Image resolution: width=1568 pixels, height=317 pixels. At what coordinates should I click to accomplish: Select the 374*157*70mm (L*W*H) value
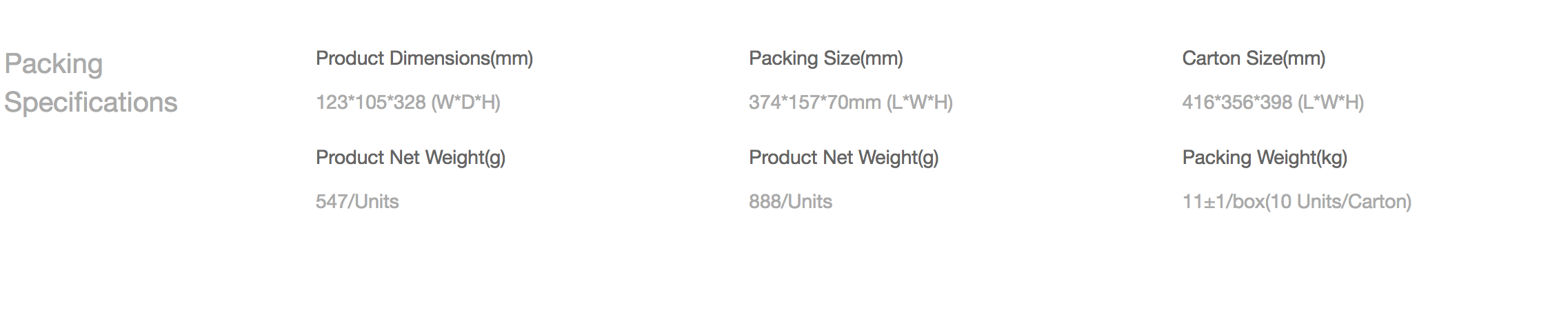[x=851, y=103]
